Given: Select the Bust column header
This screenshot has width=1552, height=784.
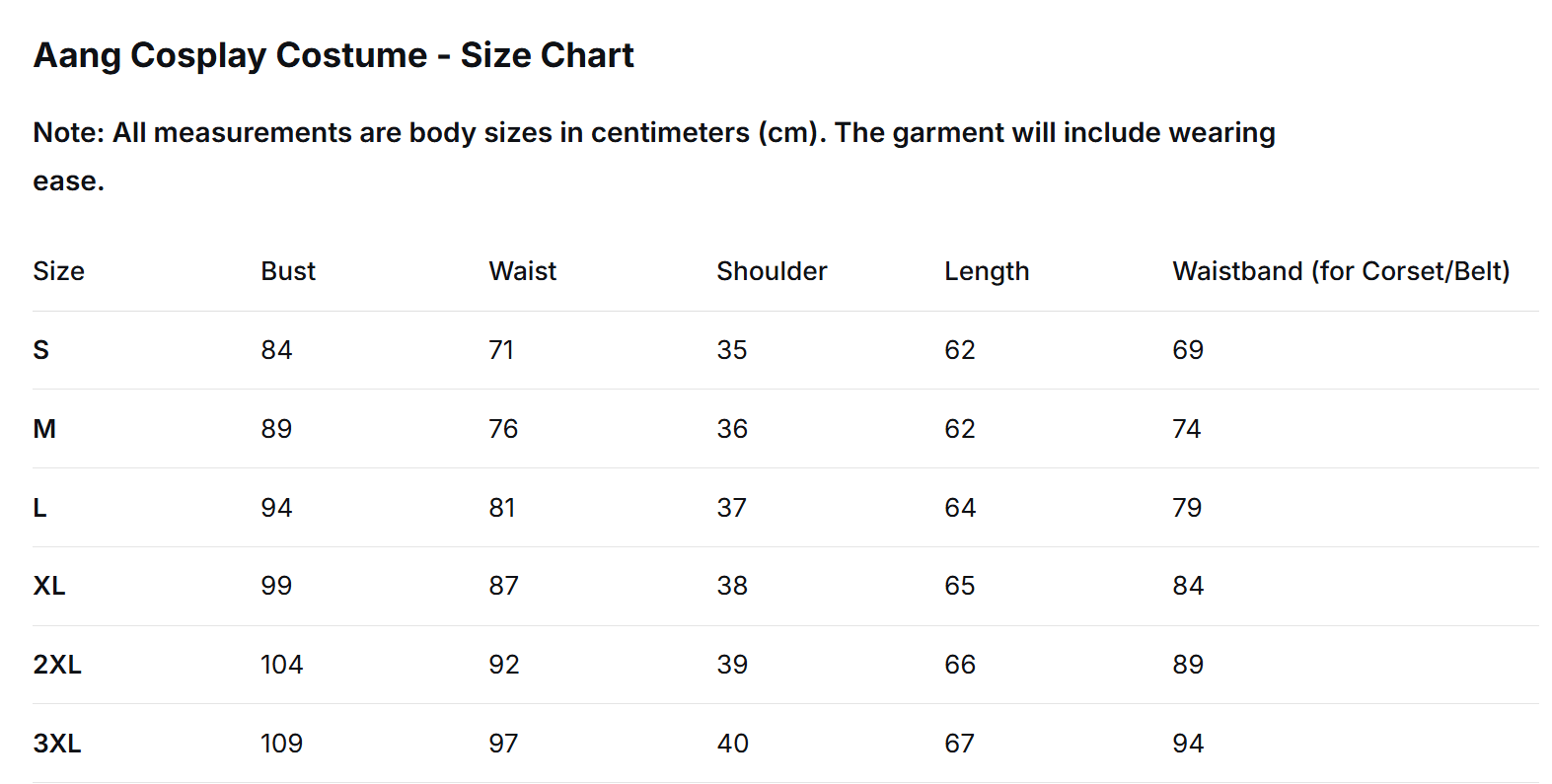Looking at the screenshot, I should (x=288, y=271).
